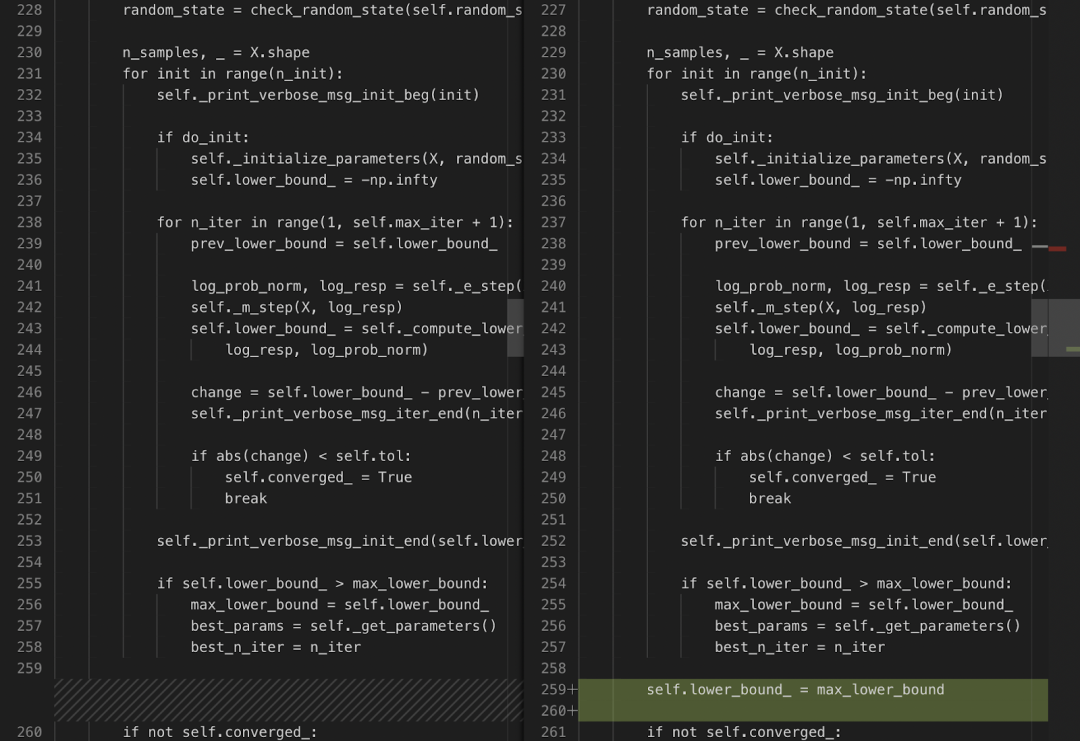Click the red marker in the diff overview ruler
1080x741 pixels.
coord(1057,249)
